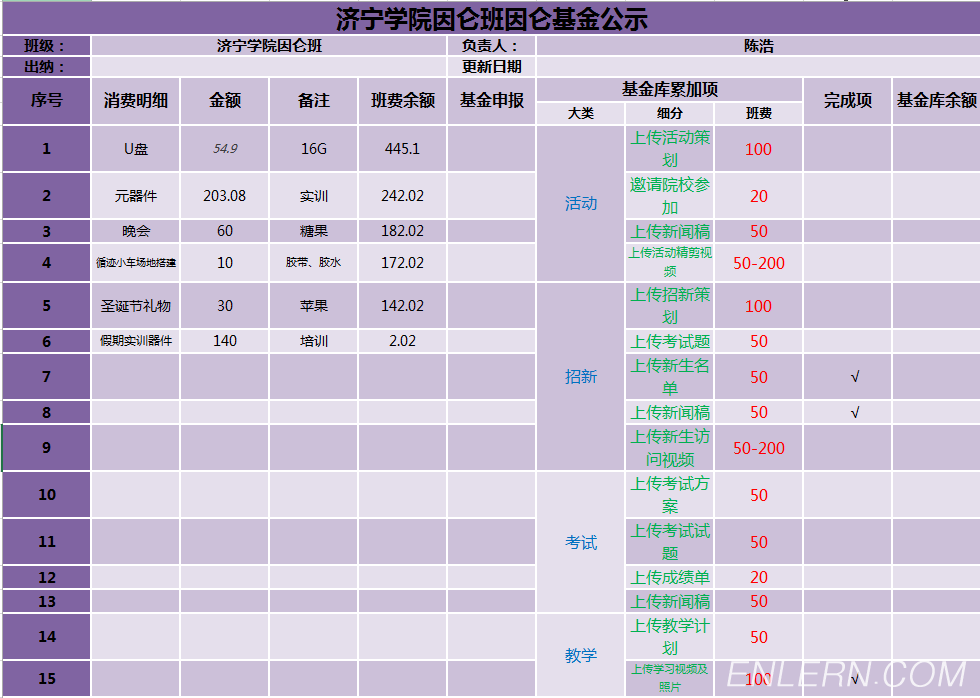Click the balance 242.02
Viewport: 980px width, 698px height.
(402, 196)
